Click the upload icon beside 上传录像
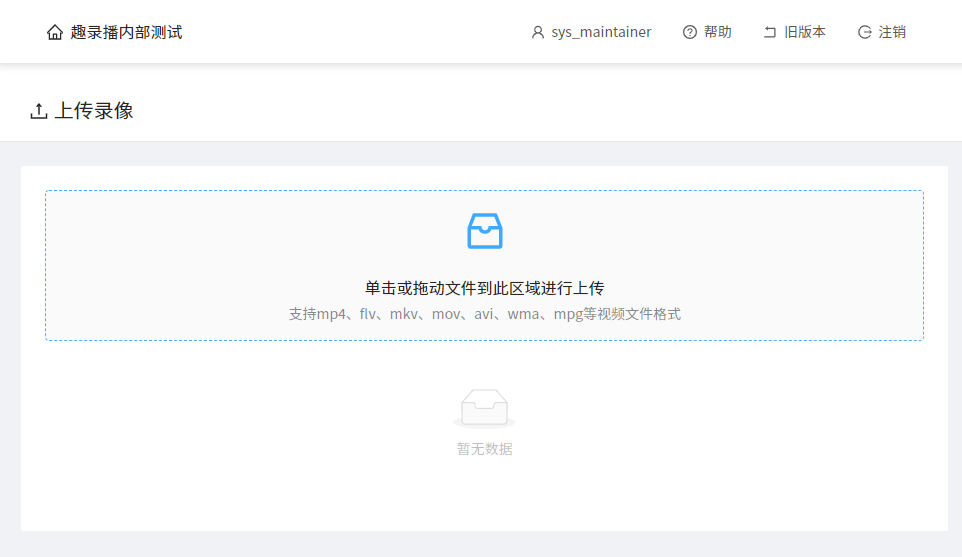The height and width of the screenshot is (557, 962). tap(39, 111)
